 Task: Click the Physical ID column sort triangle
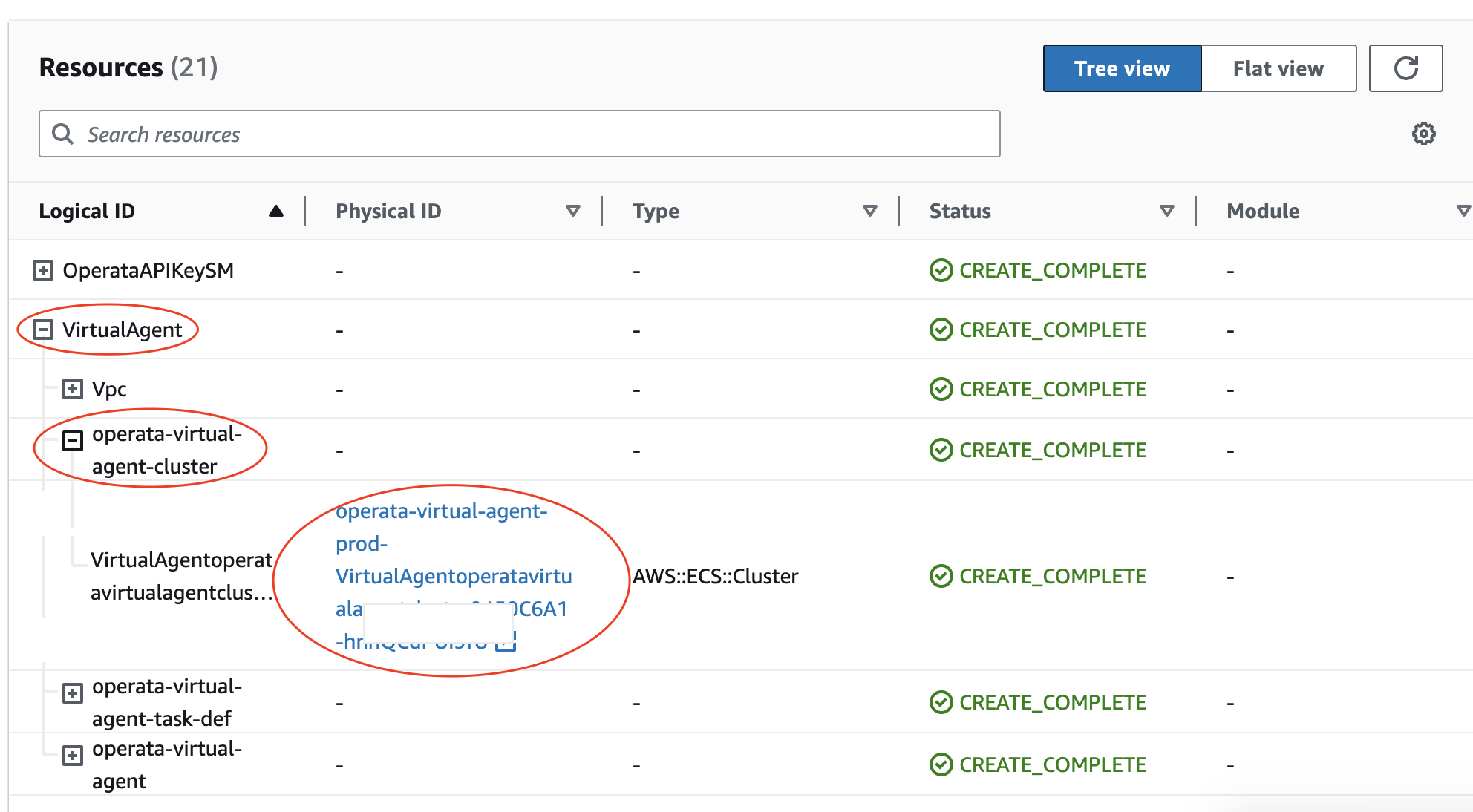click(x=572, y=211)
